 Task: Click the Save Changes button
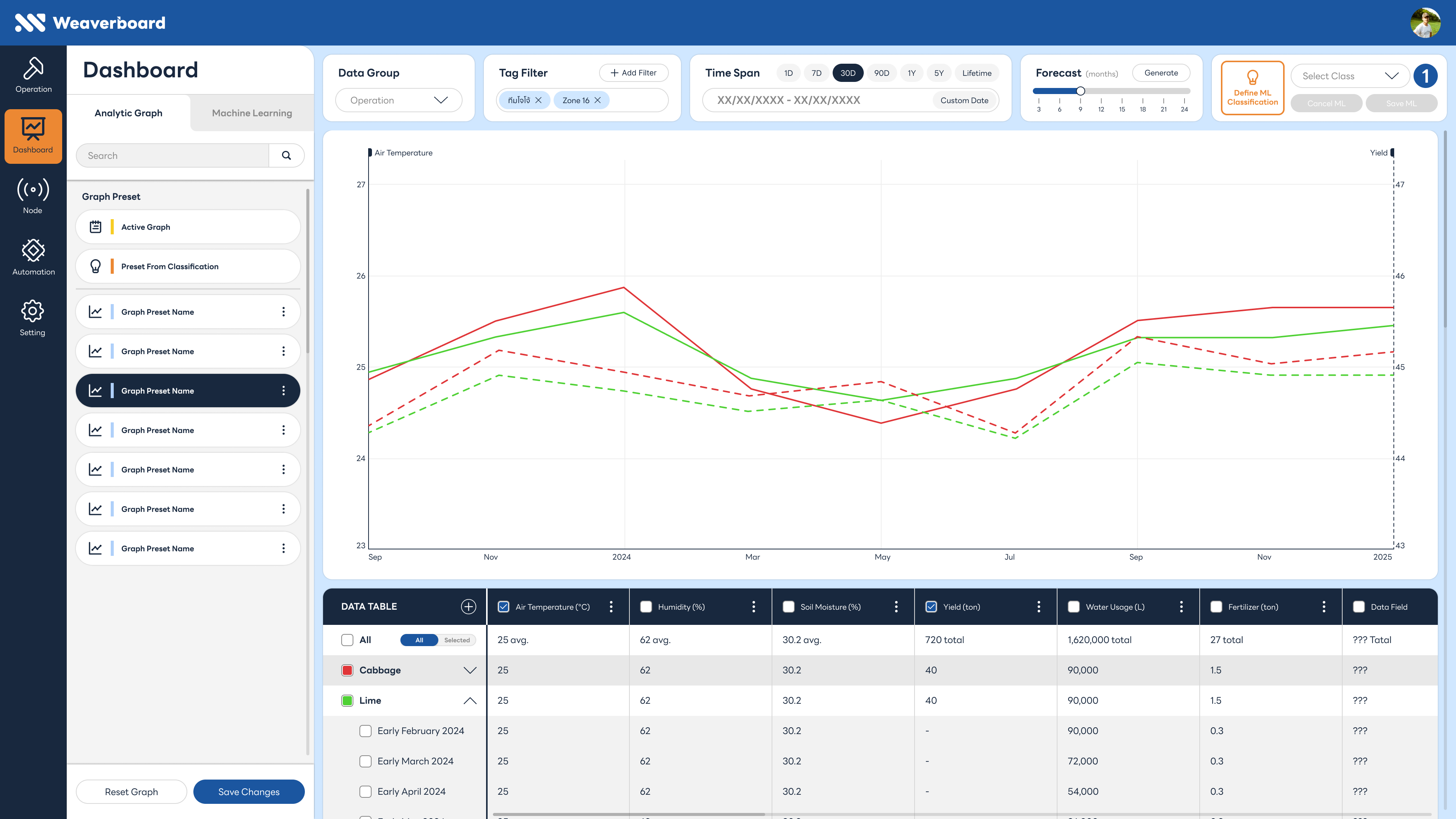(x=249, y=791)
